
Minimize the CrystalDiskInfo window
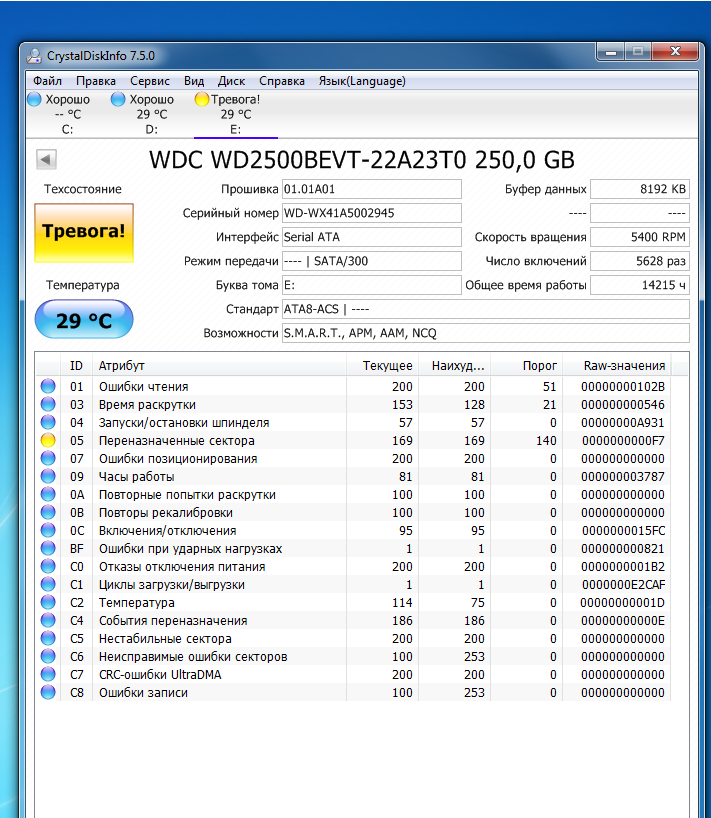click(611, 51)
